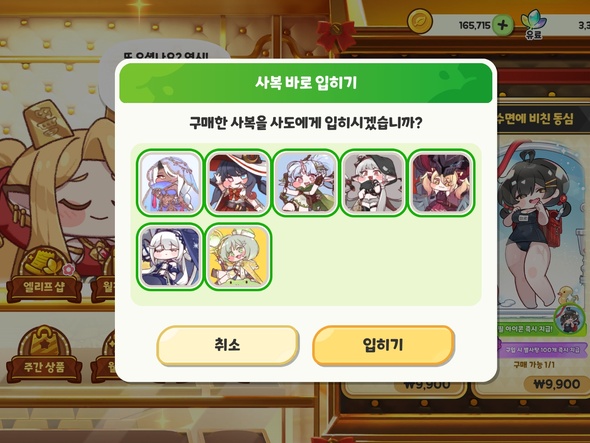Tap the 유료 butterfly crystal icon
This screenshot has width=590, height=443.
(x=533, y=23)
